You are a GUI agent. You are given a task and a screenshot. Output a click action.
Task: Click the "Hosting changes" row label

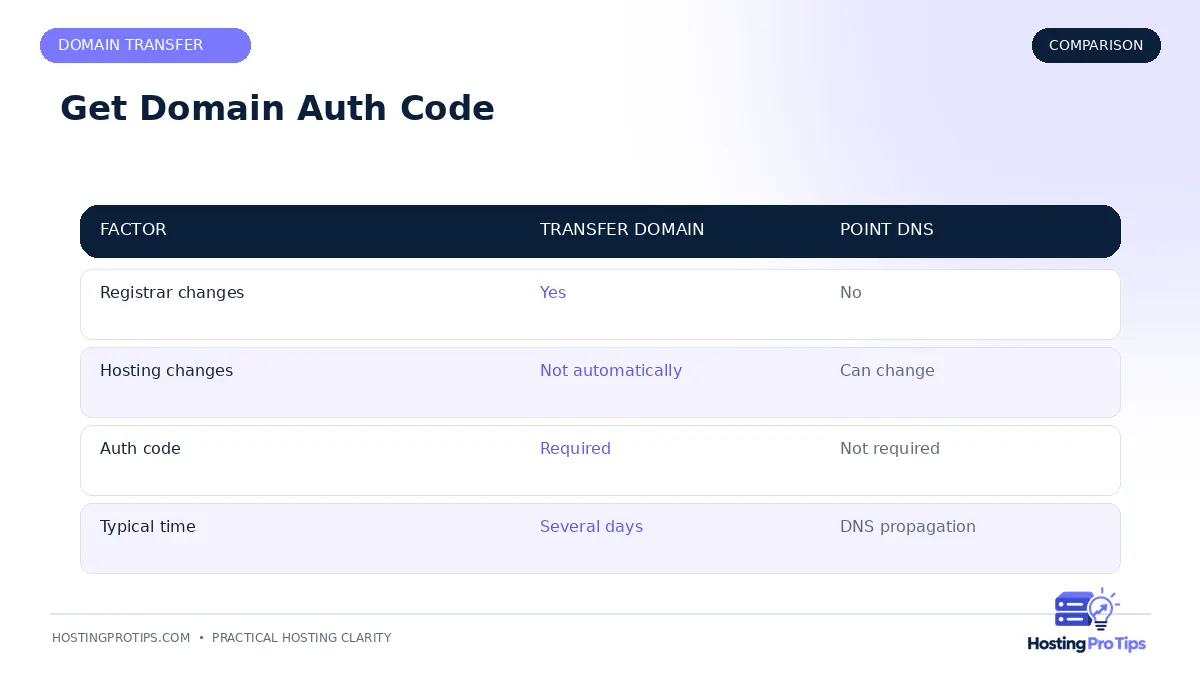166,371
